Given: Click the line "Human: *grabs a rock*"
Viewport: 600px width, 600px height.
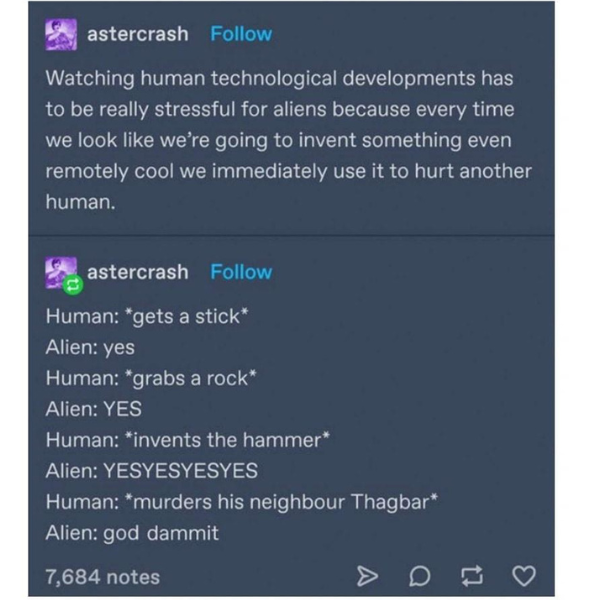Looking at the screenshot, I should point(151,378).
